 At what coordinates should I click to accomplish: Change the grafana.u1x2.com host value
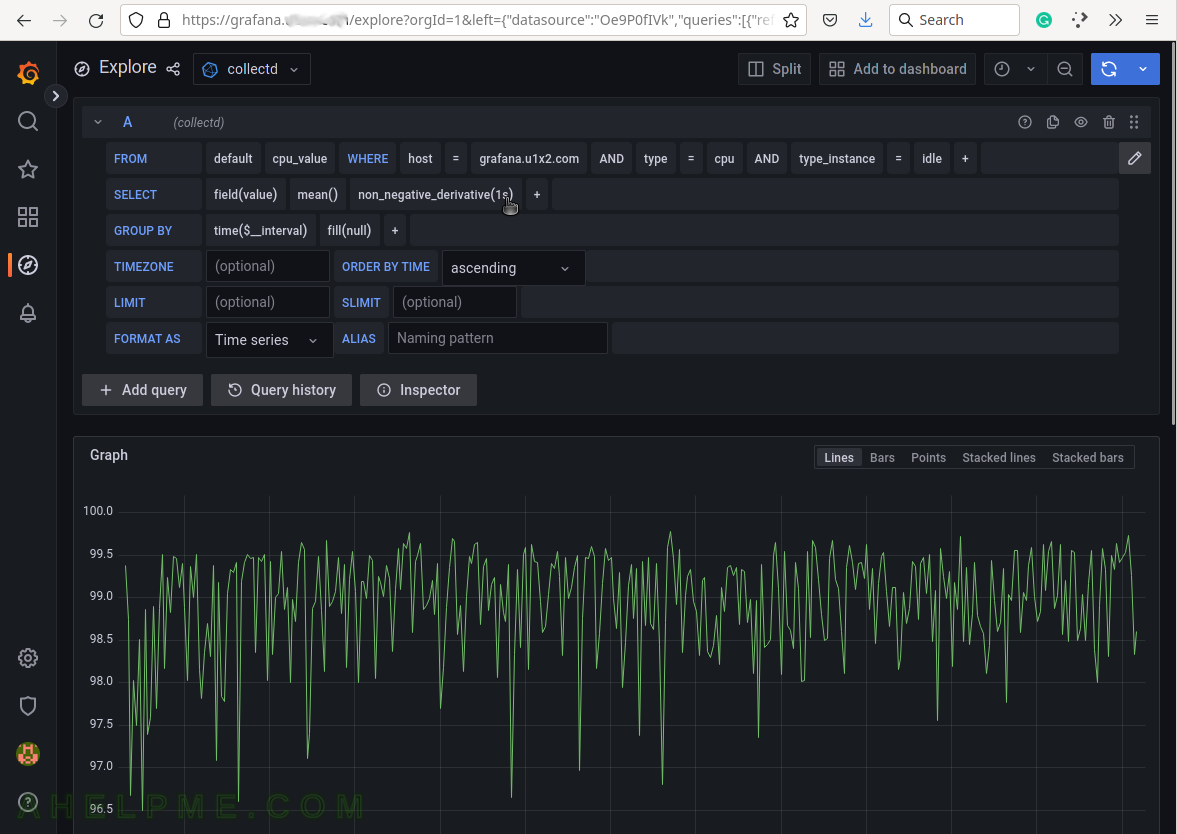pyautogui.click(x=529, y=158)
